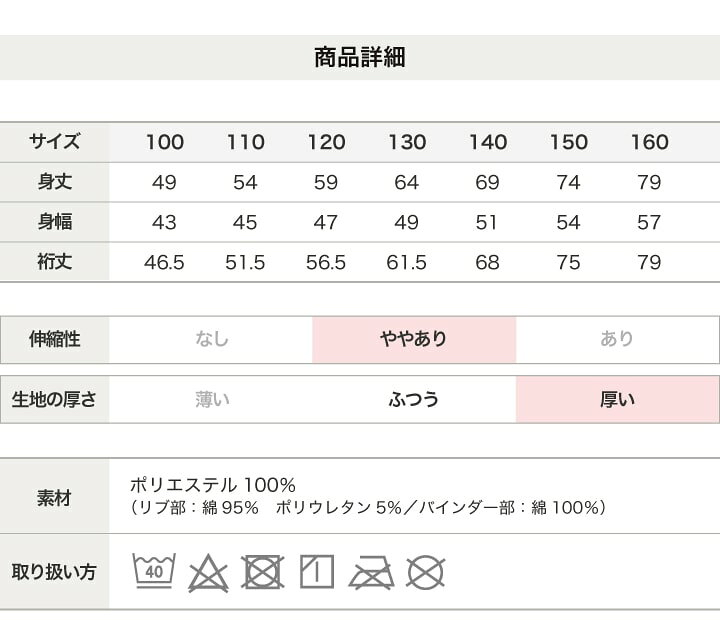
Task: Select the あり stretch option
Action: tap(617, 339)
